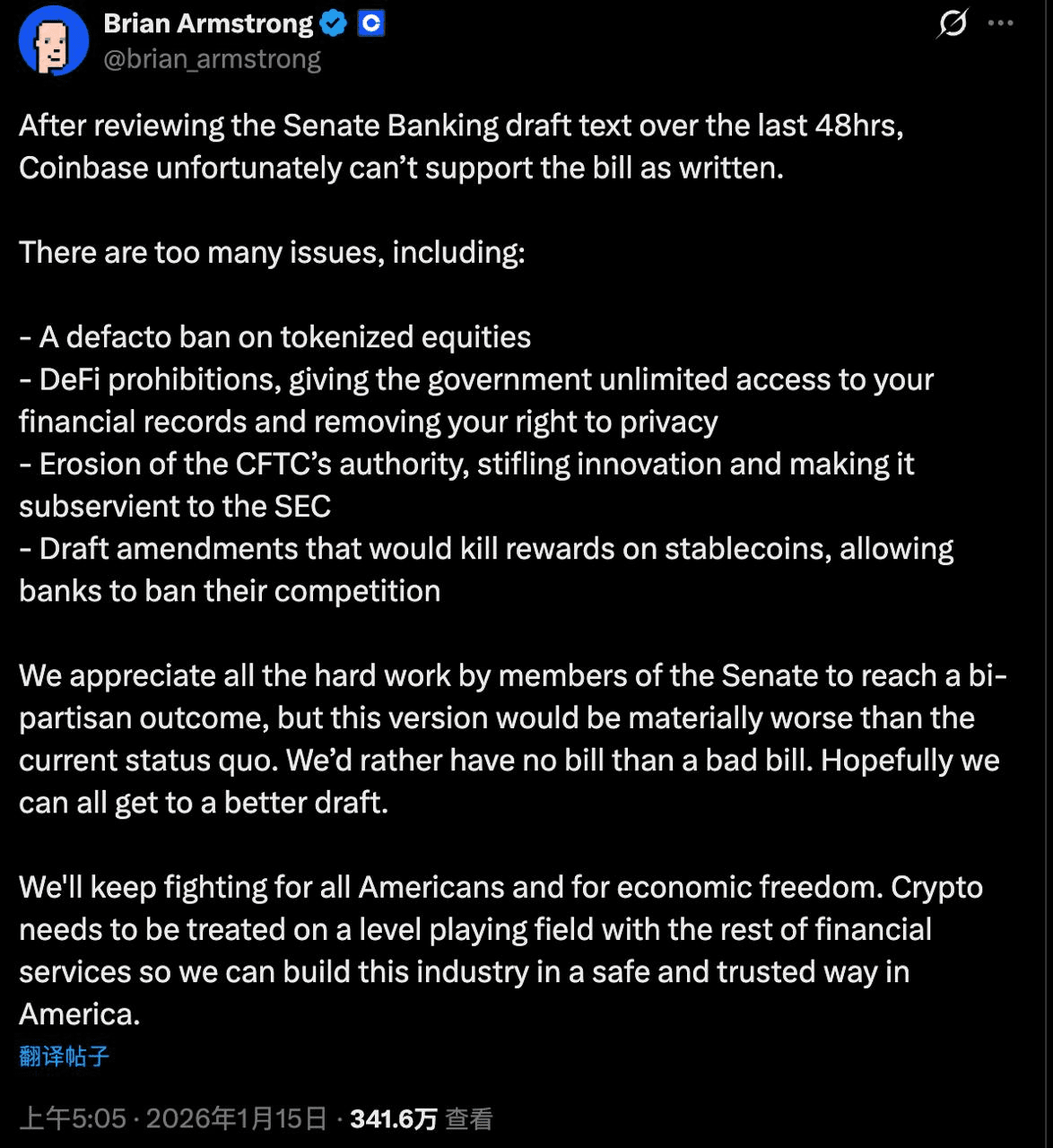This screenshot has width=1053, height=1148.
Task: Click Brian Armstrong's profile avatar
Action: coord(53,41)
